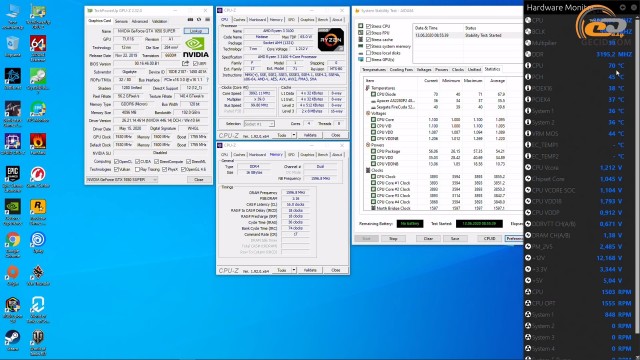The height and width of the screenshot is (360, 640).
Task: Click Close button in GPU-Z window
Action: click(198, 180)
